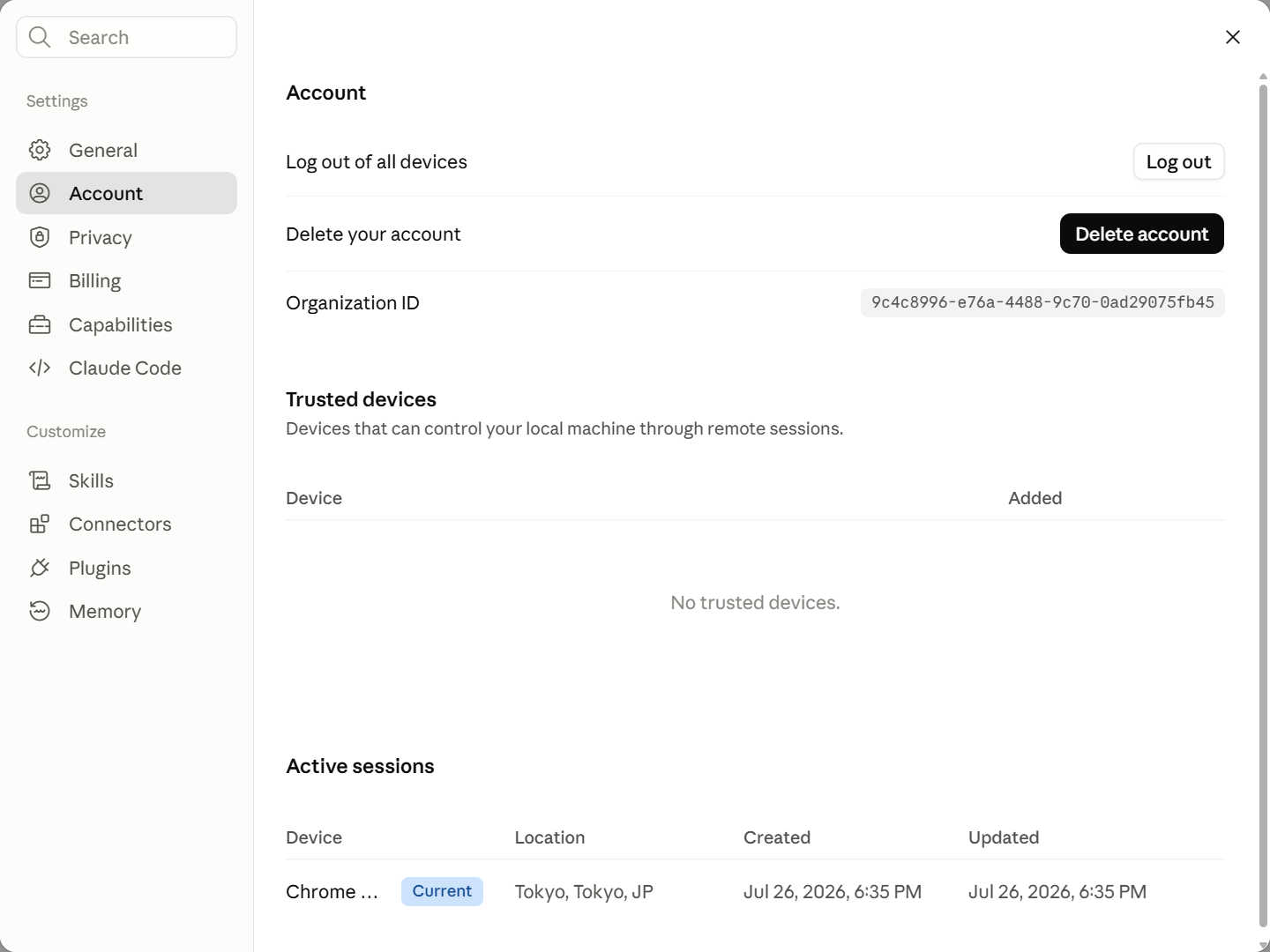The image size is (1270, 952).
Task: Go to Privacy settings
Action: [x=126, y=237]
